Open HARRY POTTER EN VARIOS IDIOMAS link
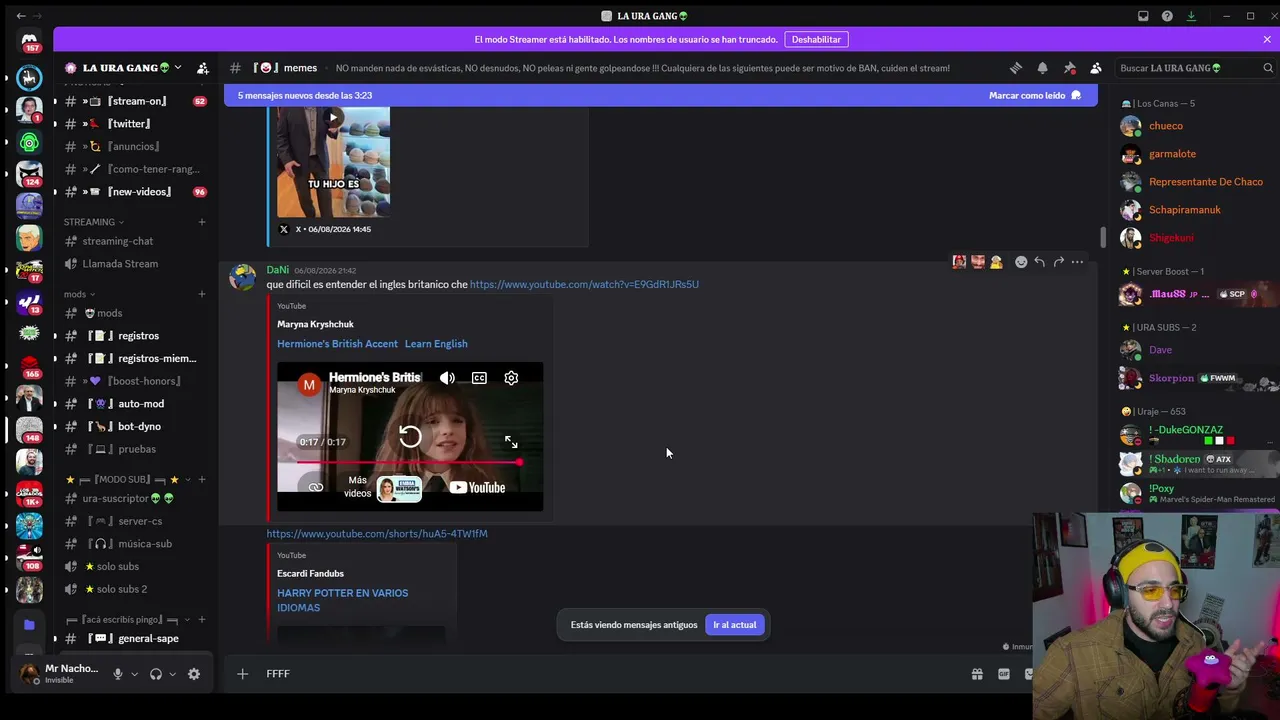Screen dimensions: 1280x720 click(x=342, y=600)
